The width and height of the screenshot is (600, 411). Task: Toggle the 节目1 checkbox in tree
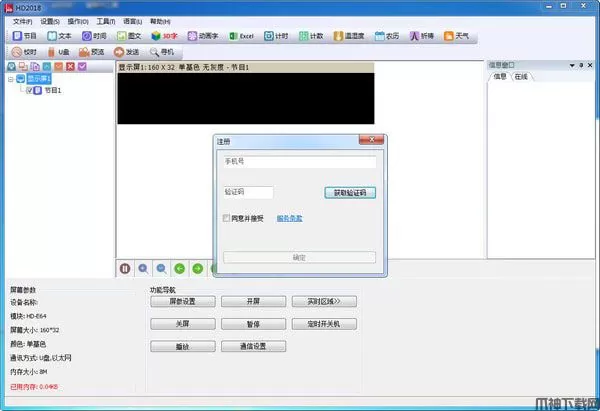pos(29,90)
